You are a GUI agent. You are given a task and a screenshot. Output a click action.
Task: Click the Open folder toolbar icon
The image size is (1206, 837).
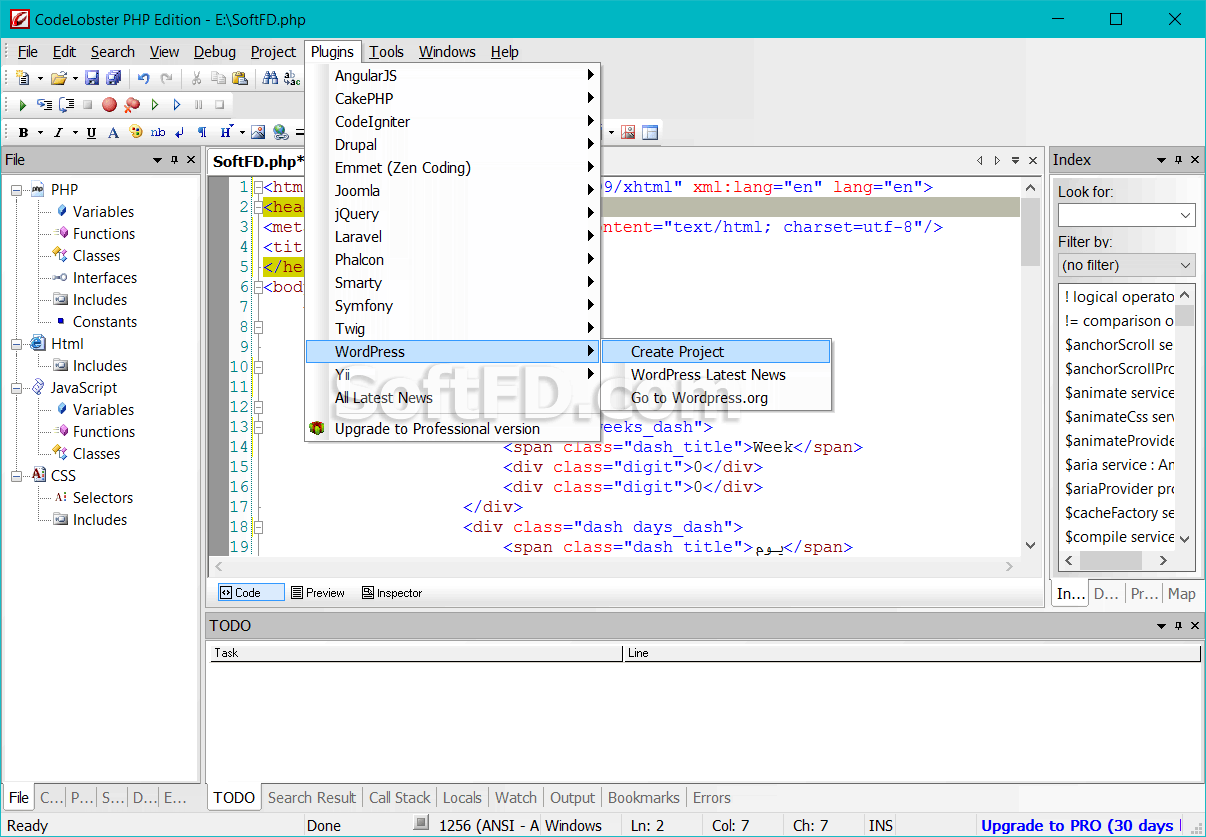coord(59,78)
